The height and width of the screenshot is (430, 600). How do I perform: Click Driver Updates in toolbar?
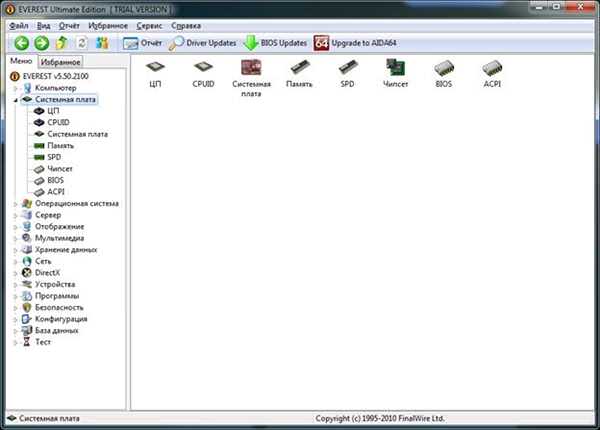(x=202, y=43)
